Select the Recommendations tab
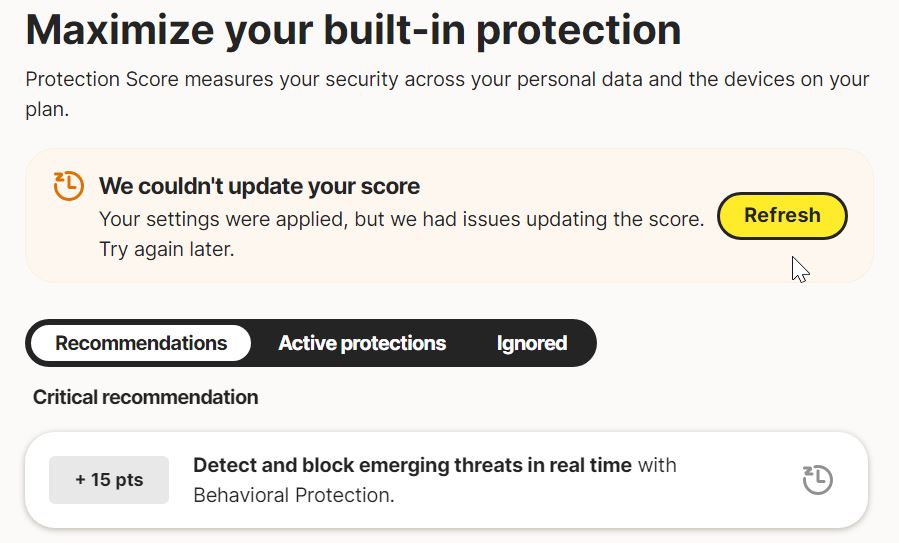 tap(141, 343)
